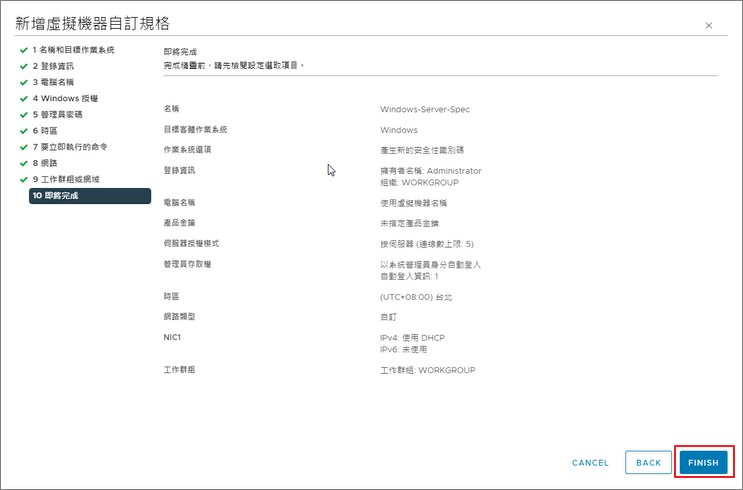743x490 pixels.
Task: Go to step 4 Windows 授權
Action: [x=65, y=98]
